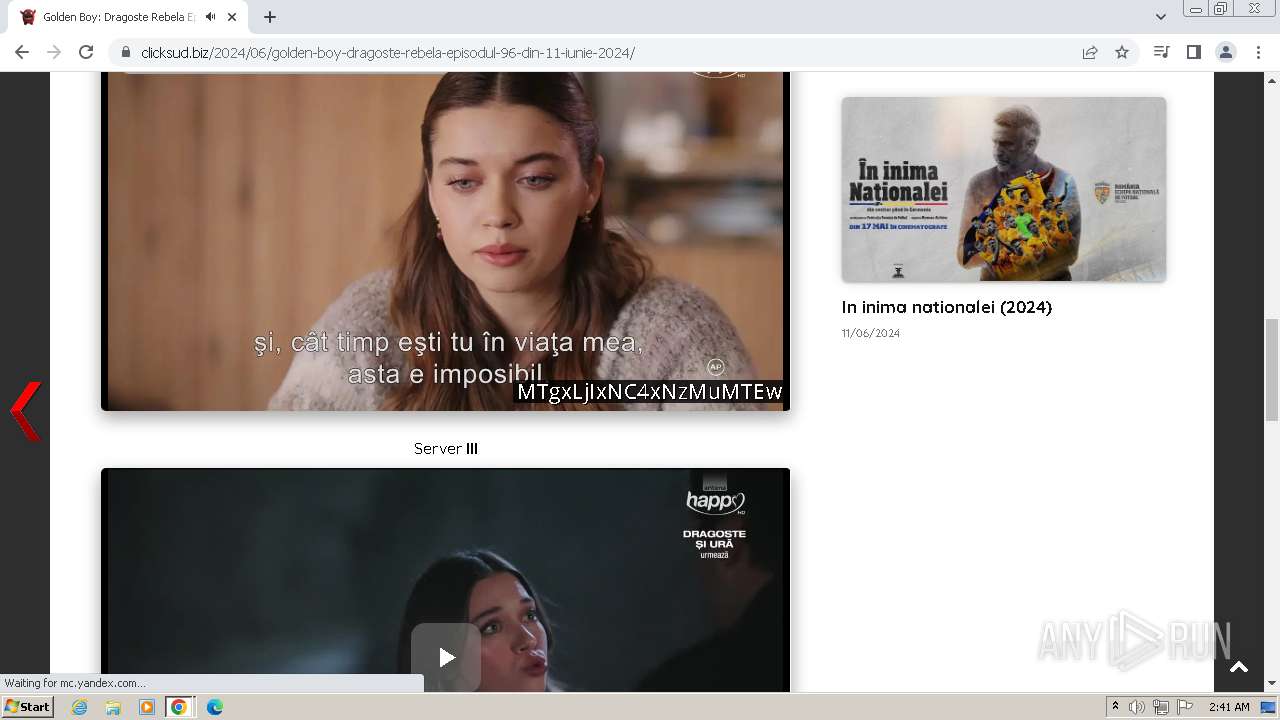Mute the tab audio speaker icon
1280x720 pixels.
[x=211, y=17]
